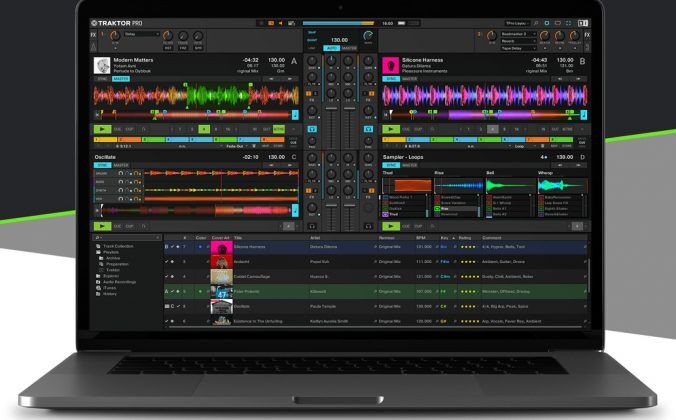Click the Traktor Pro logo
The width and height of the screenshot is (676, 420).
[116, 23]
